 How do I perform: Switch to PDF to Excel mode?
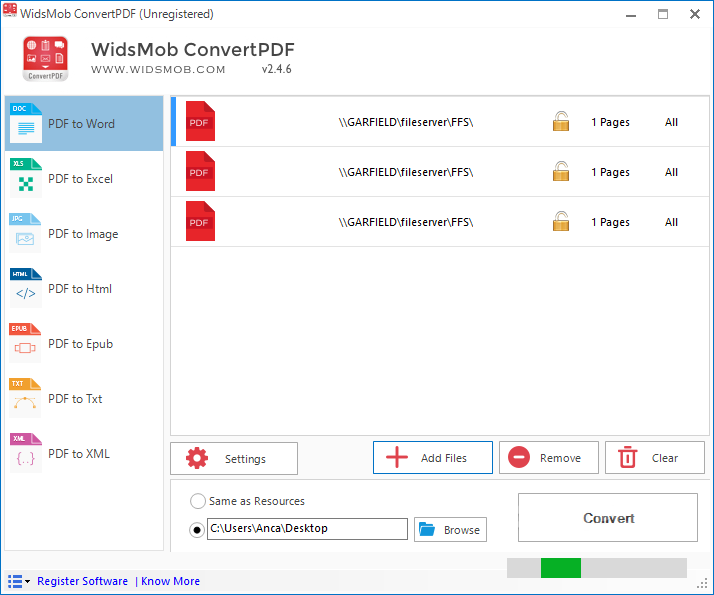[84, 178]
